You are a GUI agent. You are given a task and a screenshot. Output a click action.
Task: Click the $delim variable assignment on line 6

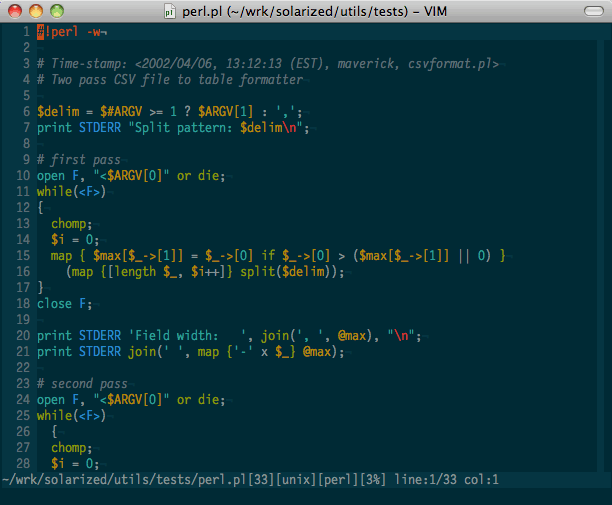click(56, 112)
